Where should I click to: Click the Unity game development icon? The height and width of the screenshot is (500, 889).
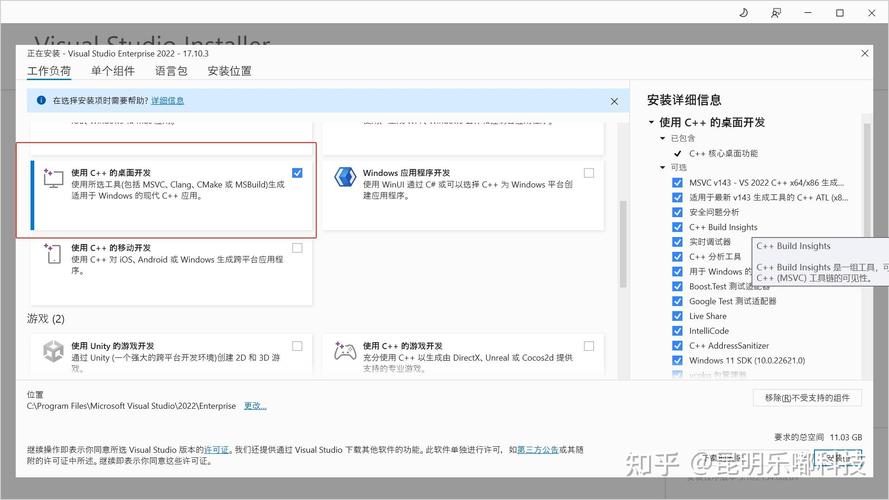(x=53, y=351)
